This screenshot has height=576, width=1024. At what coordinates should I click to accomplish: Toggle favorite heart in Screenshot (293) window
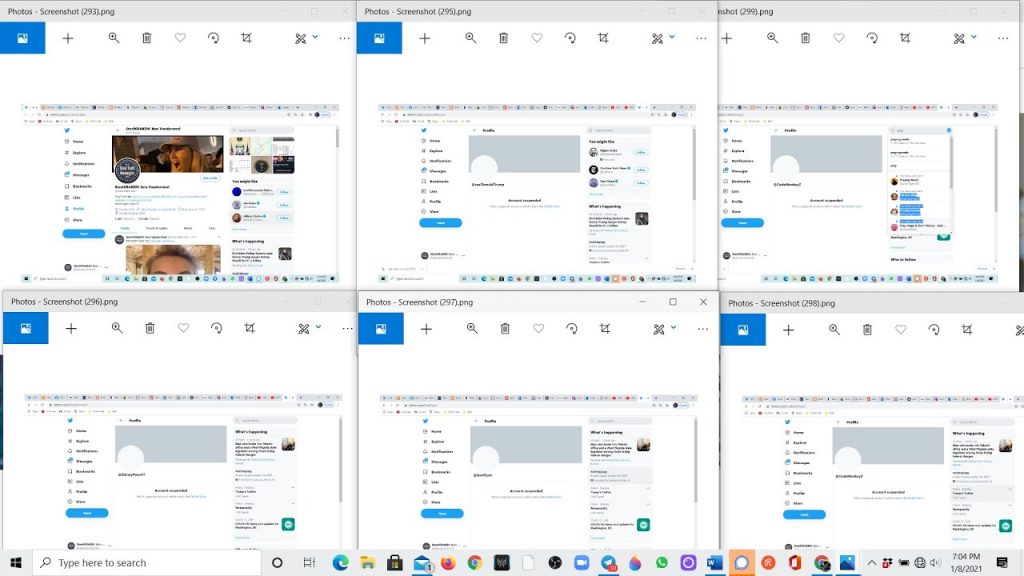[180, 38]
